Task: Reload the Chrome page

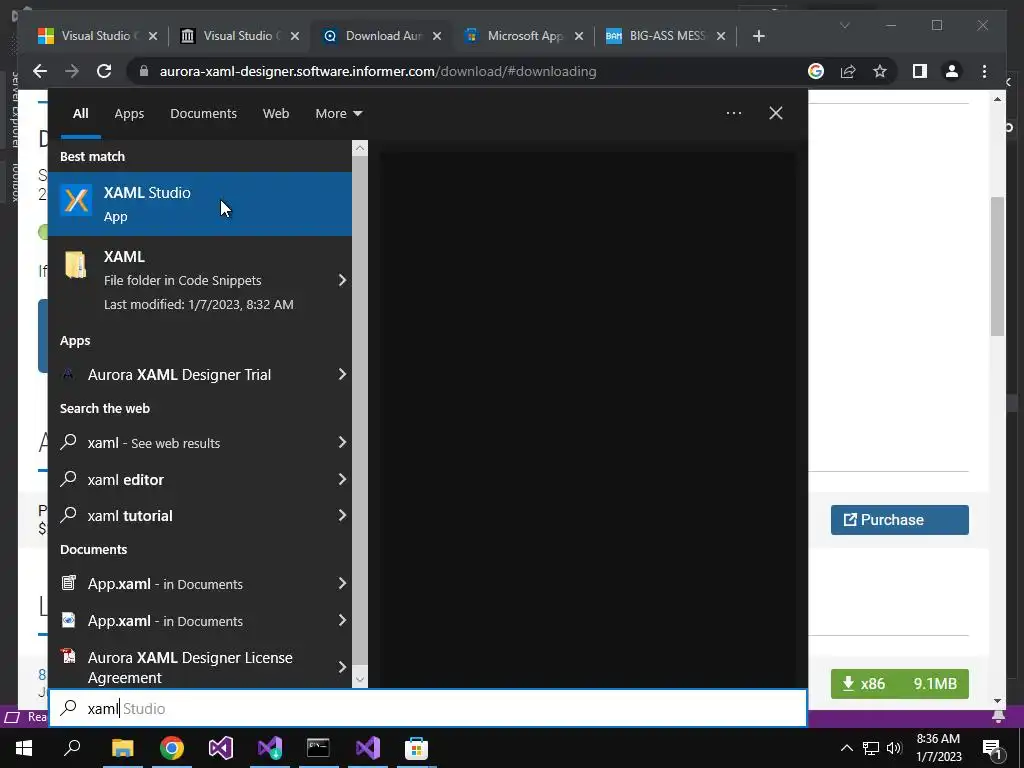Action: tap(104, 71)
